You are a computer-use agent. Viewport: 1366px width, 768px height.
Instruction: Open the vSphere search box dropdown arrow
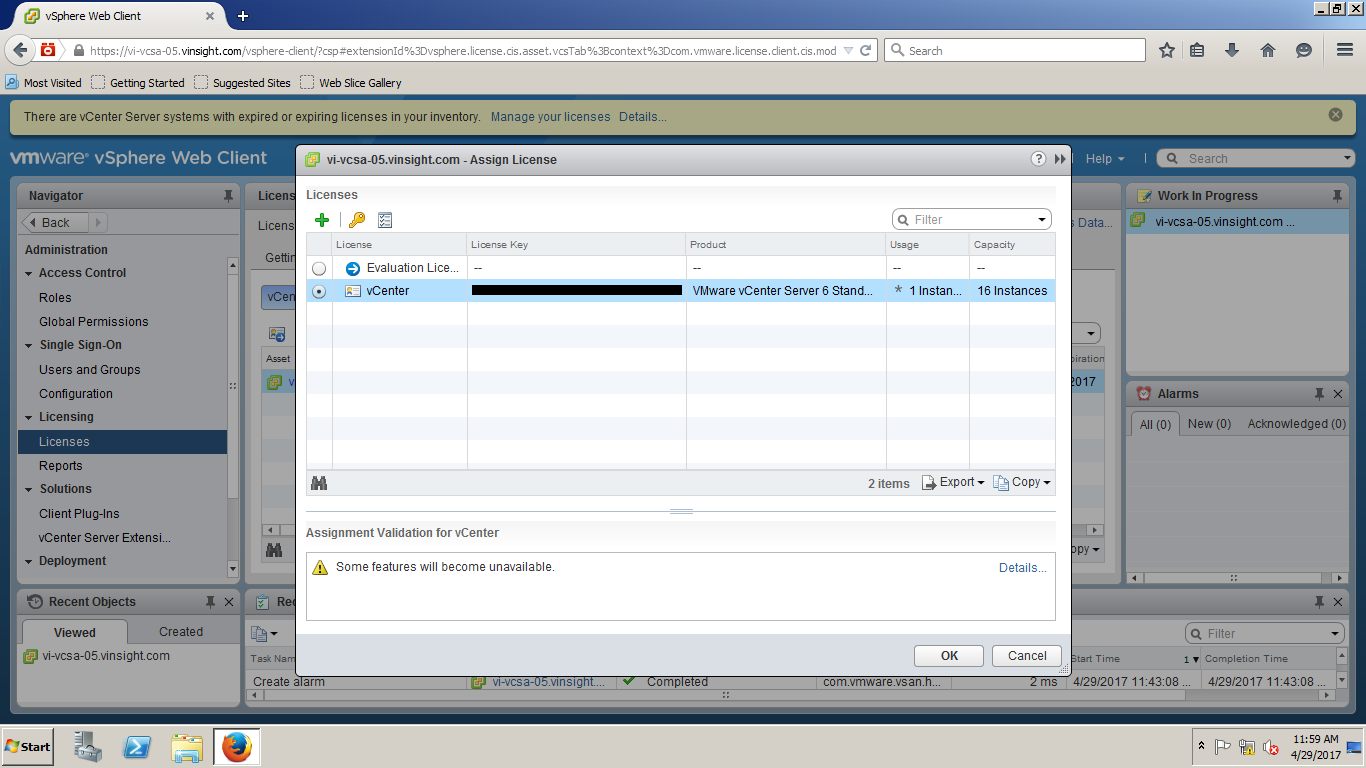tap(1347, 159)
